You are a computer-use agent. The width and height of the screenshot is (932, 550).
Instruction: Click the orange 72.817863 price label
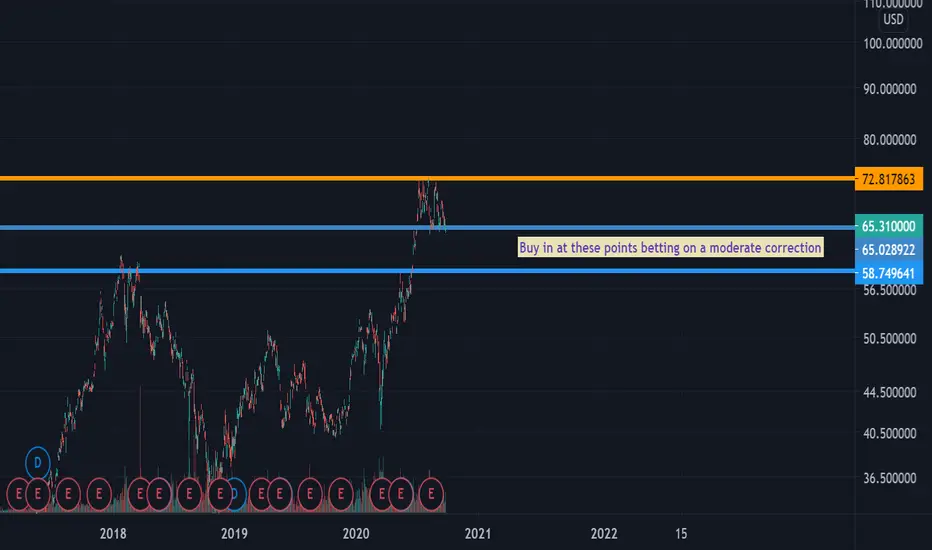click(889, 179)
